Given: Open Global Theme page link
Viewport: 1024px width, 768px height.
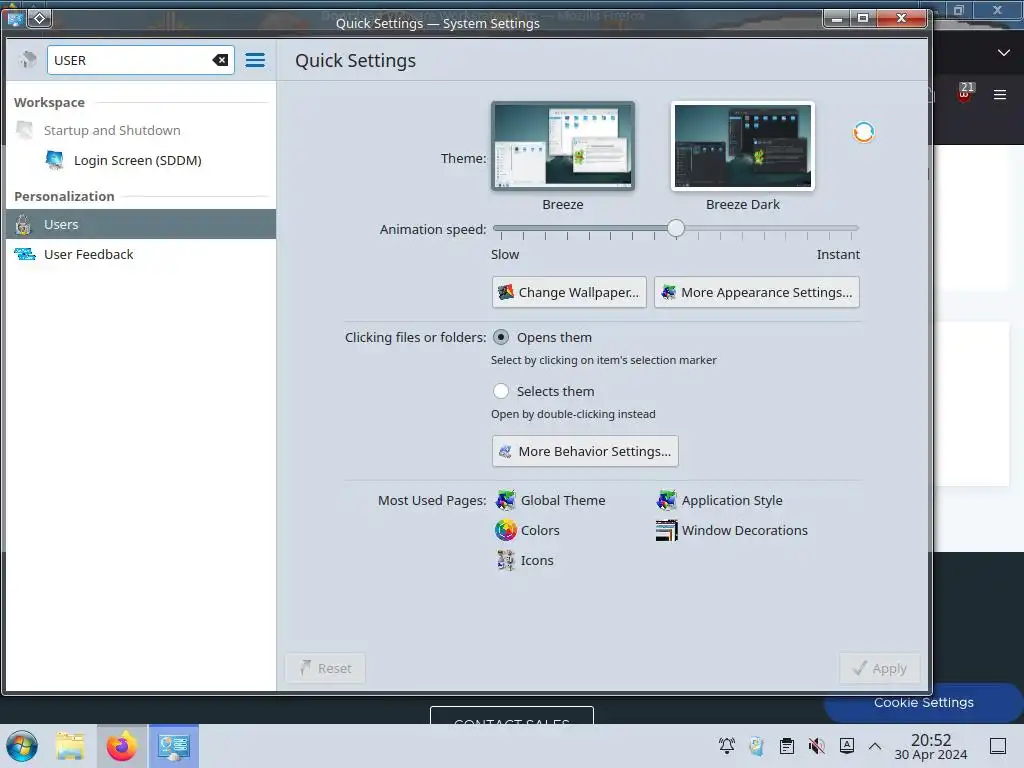Looking at the screenshot, I should [x=563, y=500].
